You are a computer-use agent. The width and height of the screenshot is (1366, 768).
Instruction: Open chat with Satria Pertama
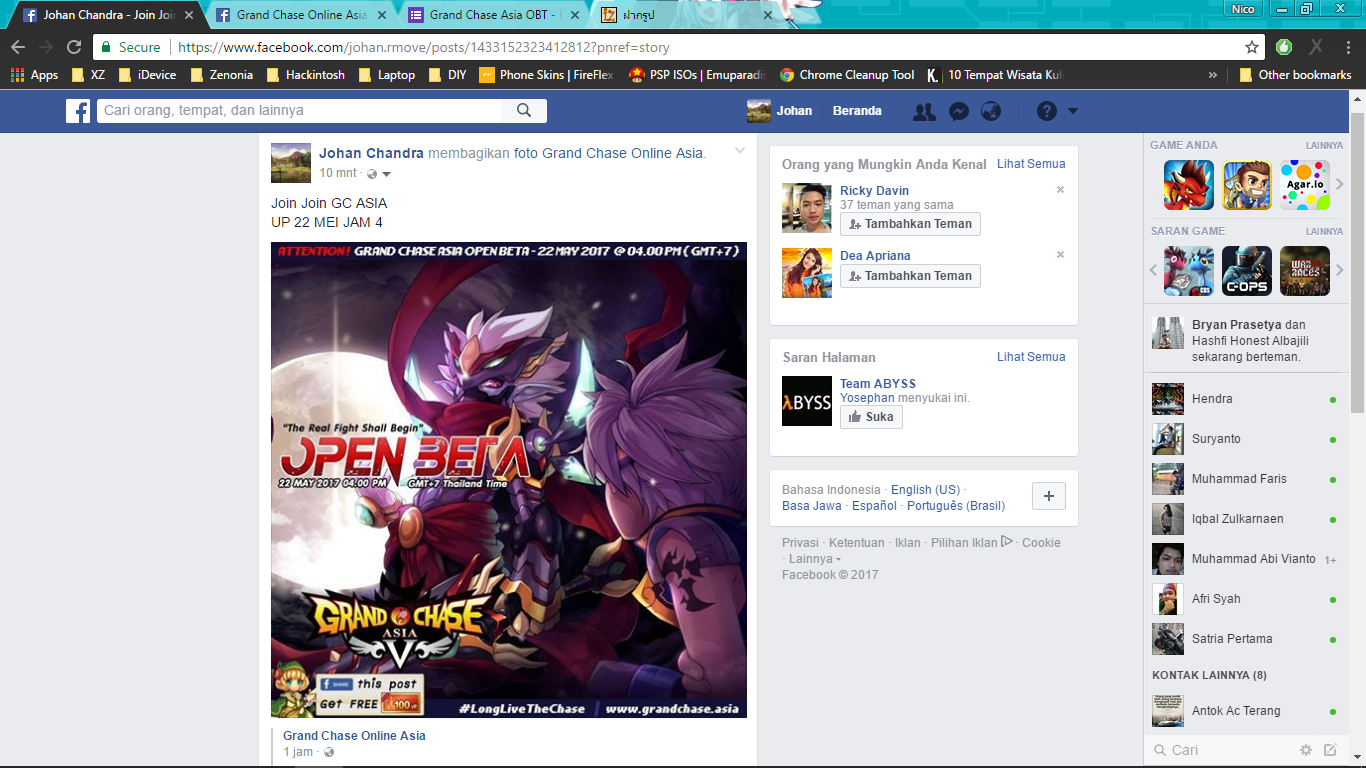[x=1244, y=639]
